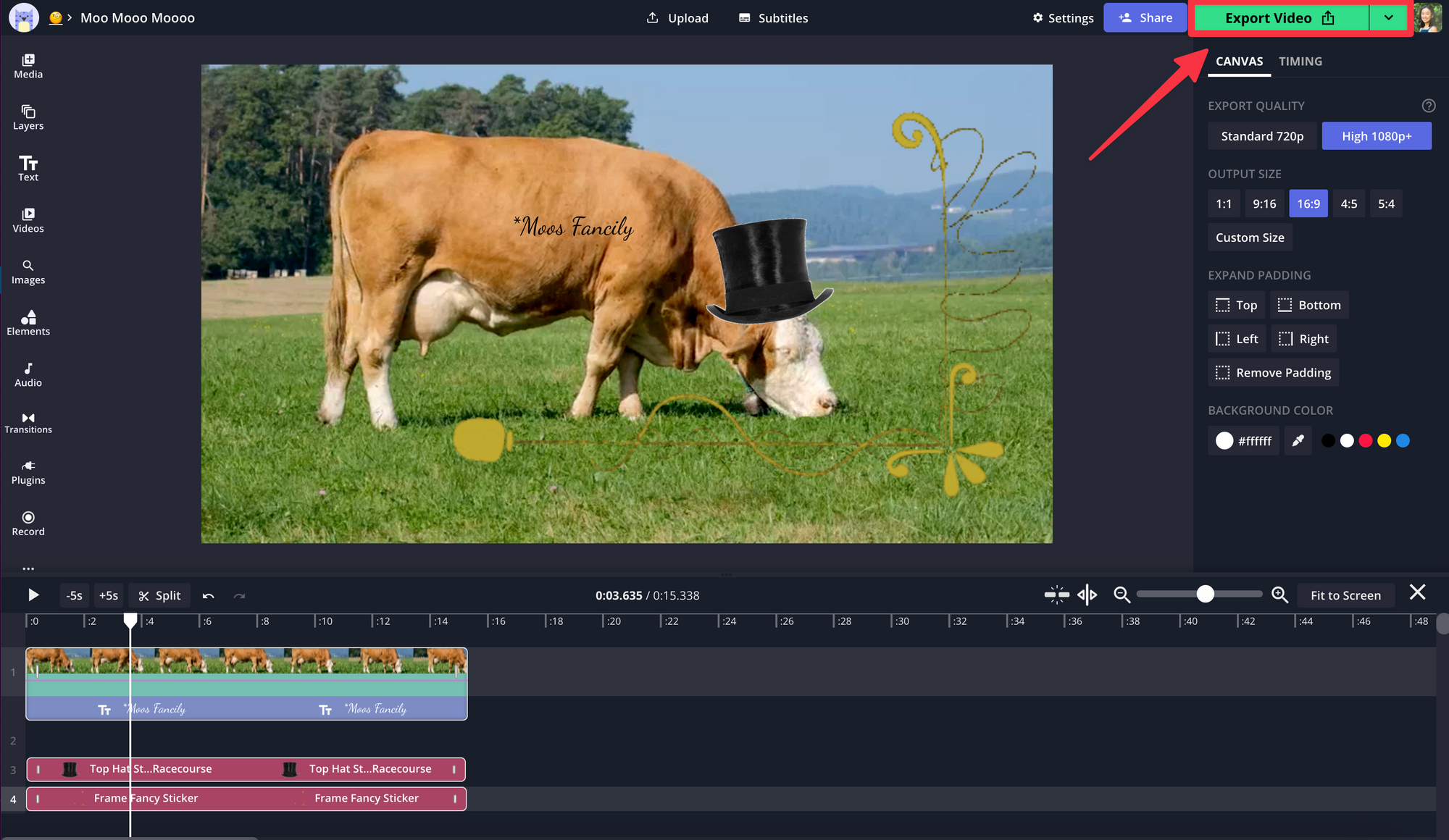Viewport: 1449px width, 840px height.
Task: Open Custom Size options
Action: (x=1249, y=238)
